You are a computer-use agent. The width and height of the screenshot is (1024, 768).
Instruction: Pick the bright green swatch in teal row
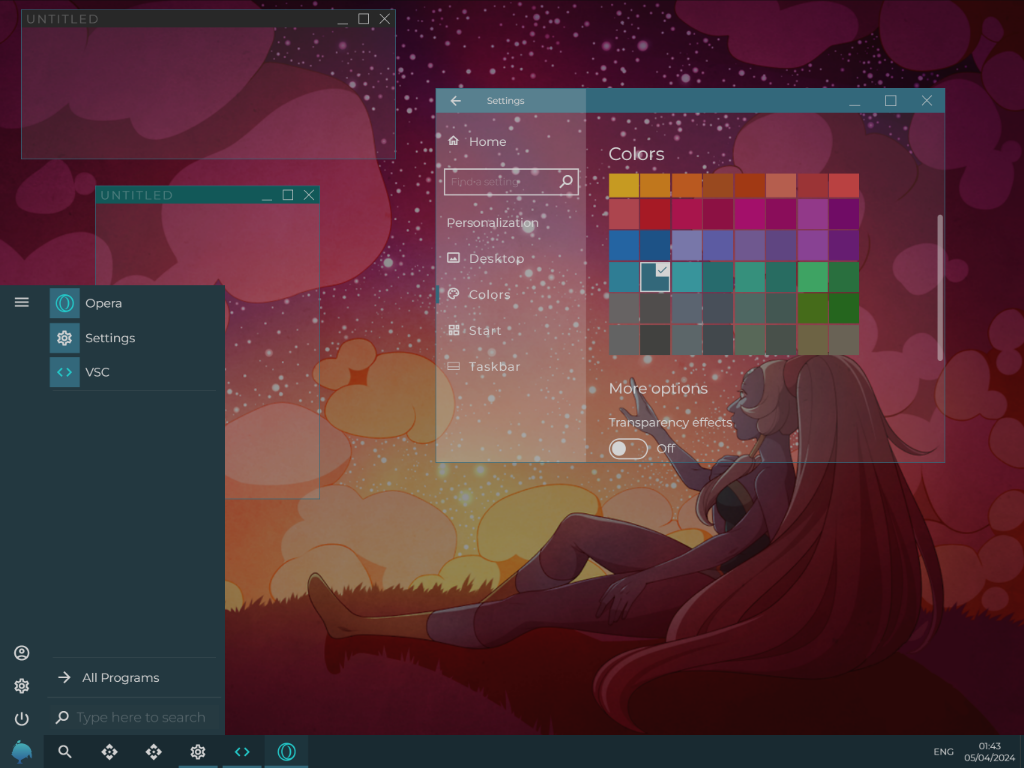pos(812,277)
